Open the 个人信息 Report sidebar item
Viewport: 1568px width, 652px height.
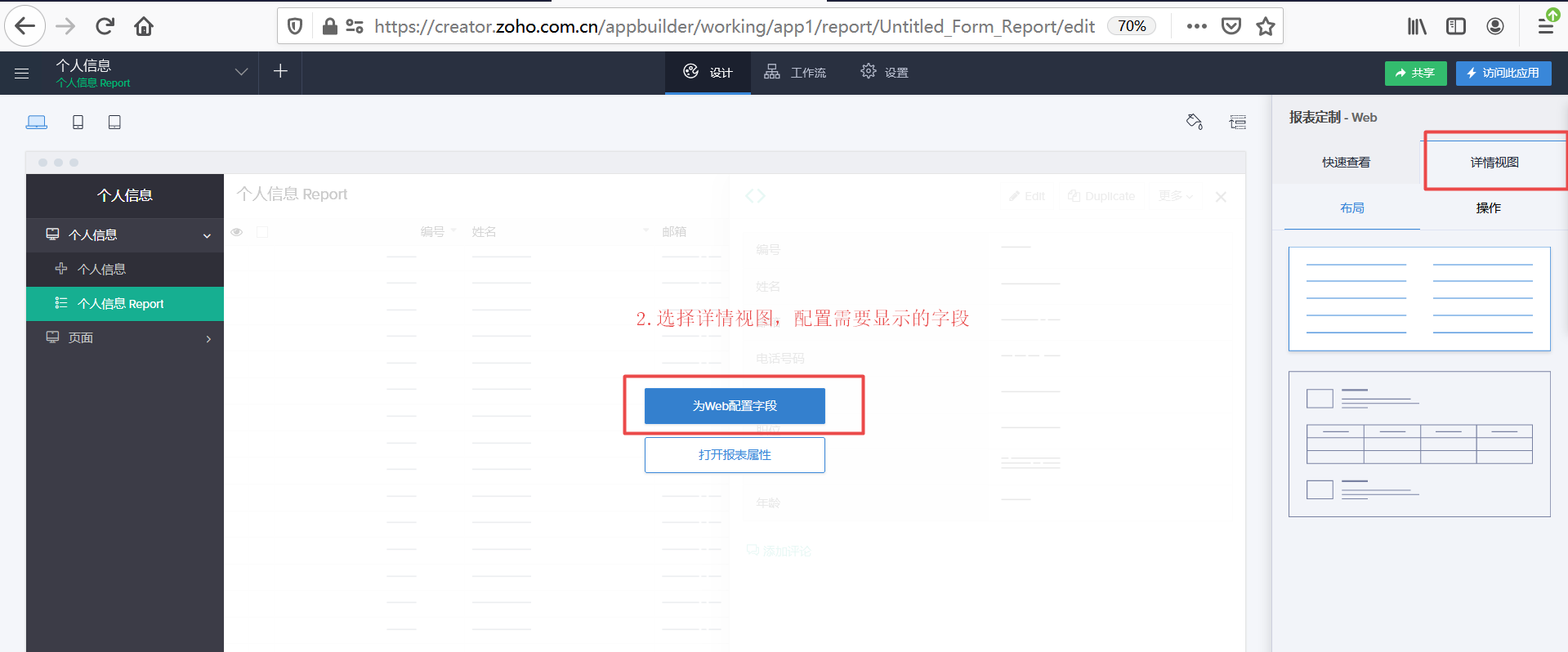121,304
